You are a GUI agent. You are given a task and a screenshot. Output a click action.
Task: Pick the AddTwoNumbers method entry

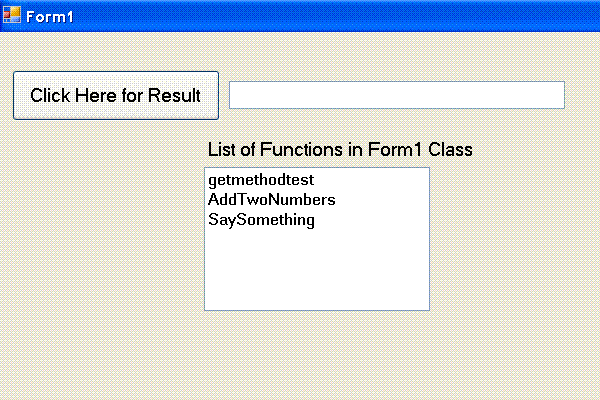[272, 200]
